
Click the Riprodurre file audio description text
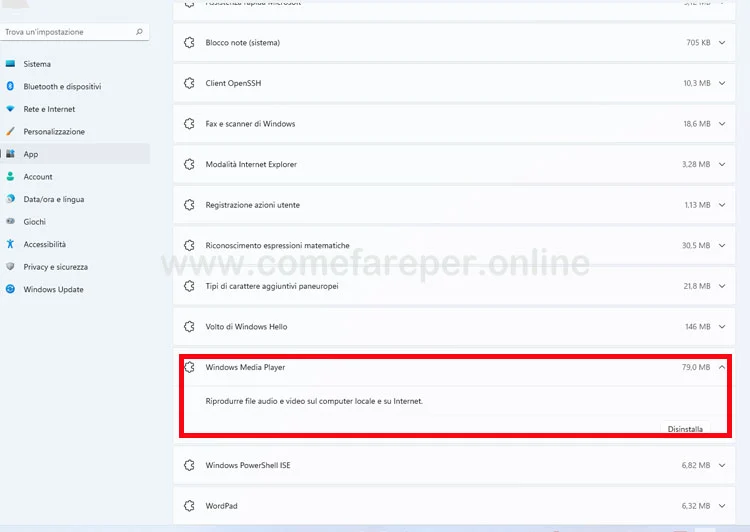[x=314, y=401]
